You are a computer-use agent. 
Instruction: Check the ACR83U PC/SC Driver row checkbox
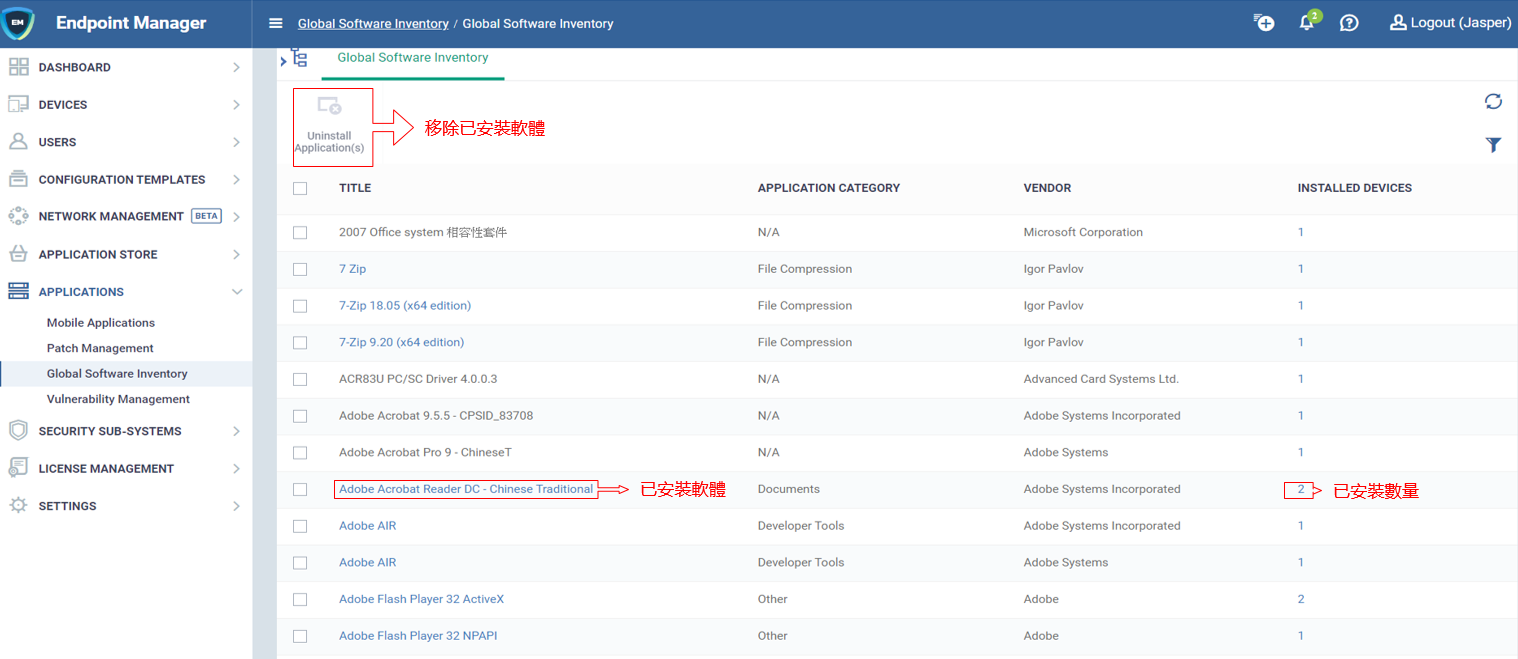tap(300, 379)
